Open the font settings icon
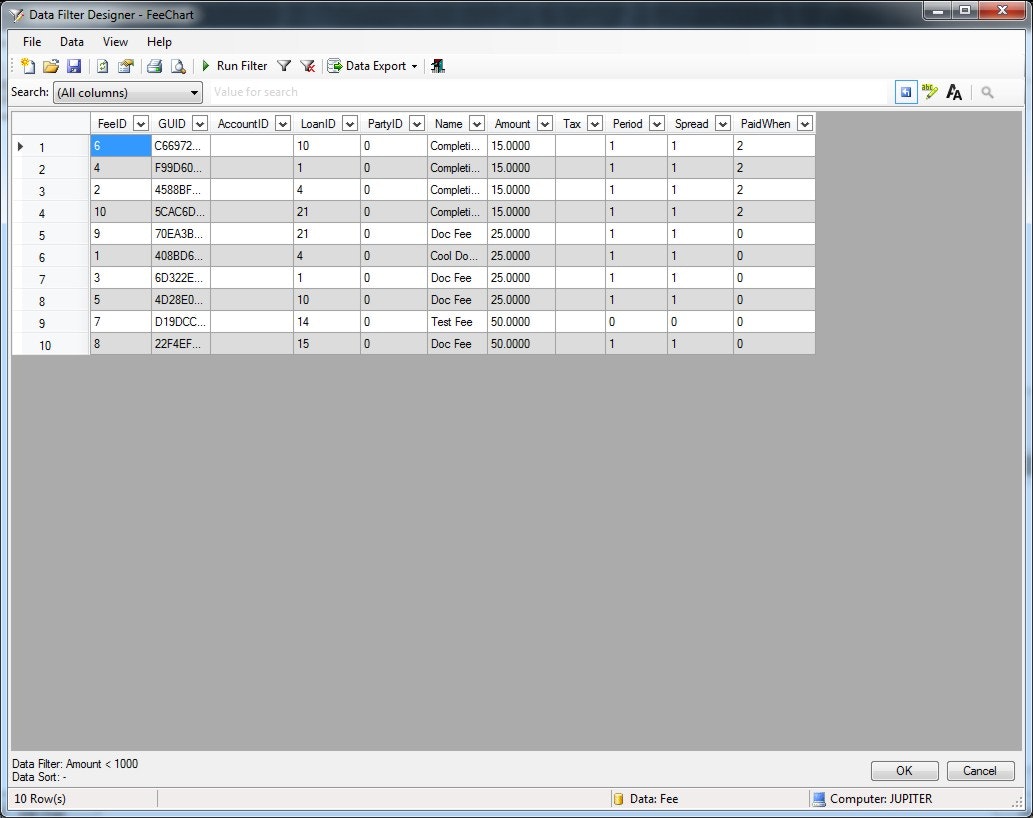Image resolution: width=1033 pixels, height=818 pixels. (954, 92)
